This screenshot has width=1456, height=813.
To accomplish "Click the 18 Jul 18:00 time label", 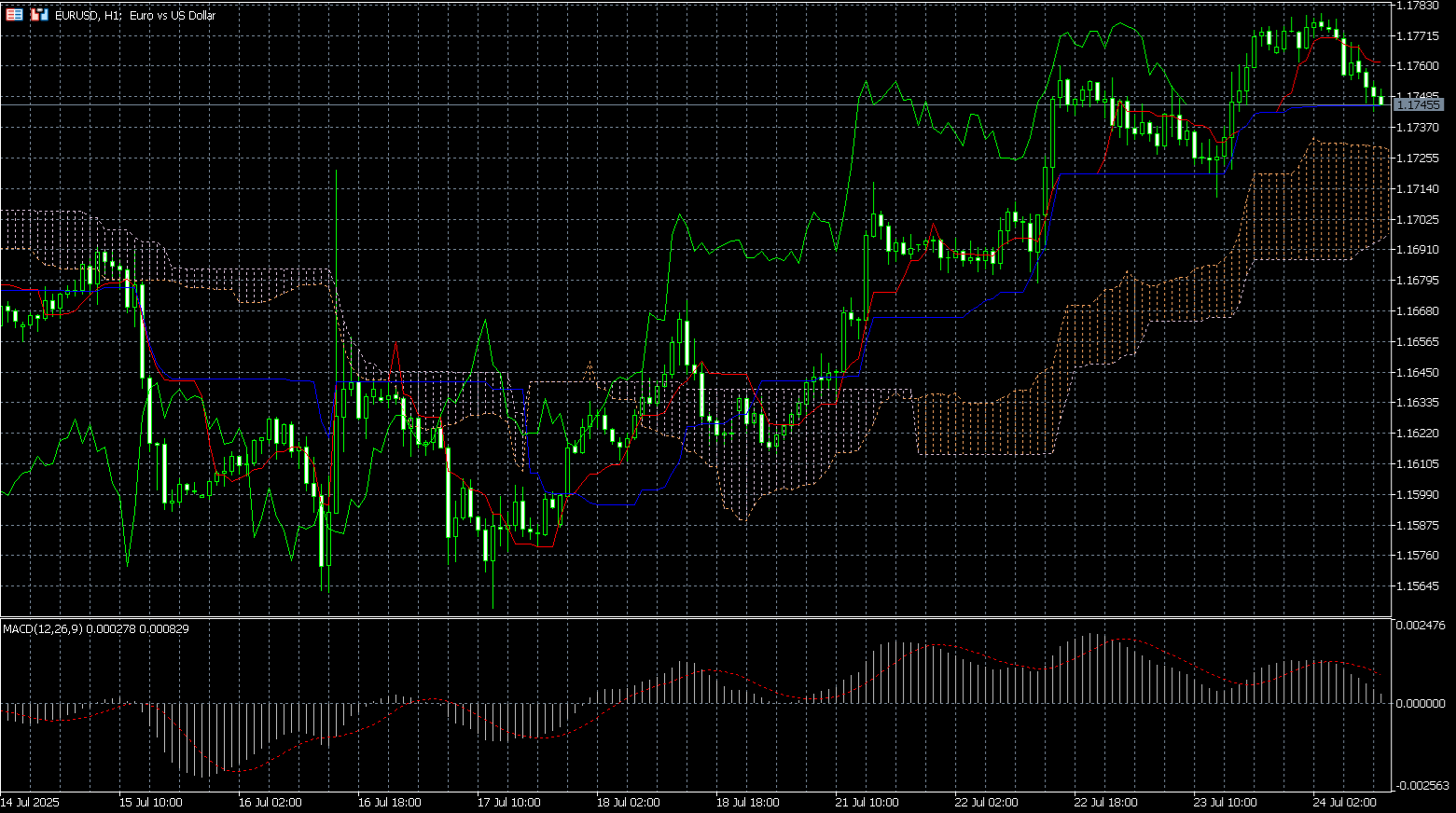I will coord(748,803).
